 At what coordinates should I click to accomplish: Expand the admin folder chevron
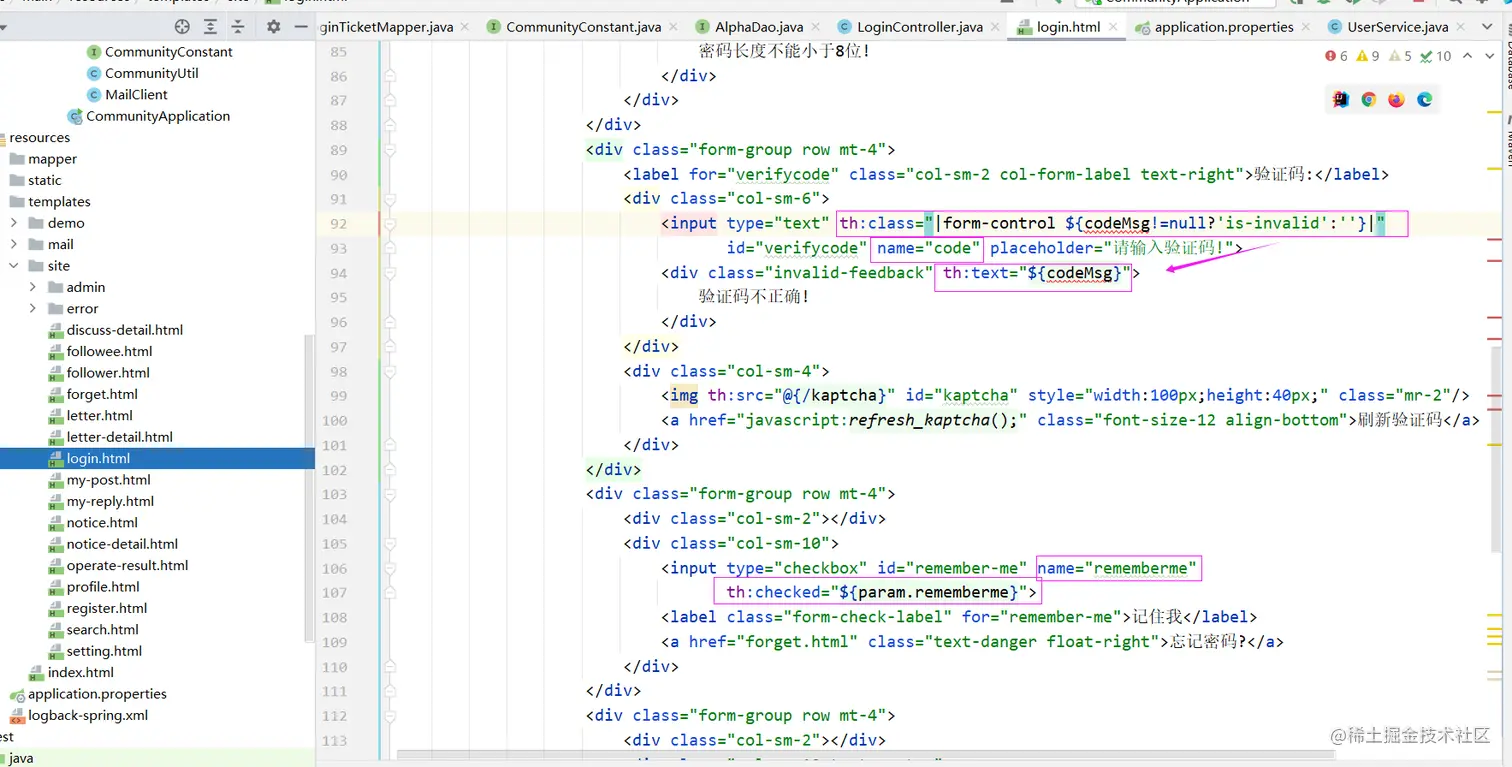[33, 287]
